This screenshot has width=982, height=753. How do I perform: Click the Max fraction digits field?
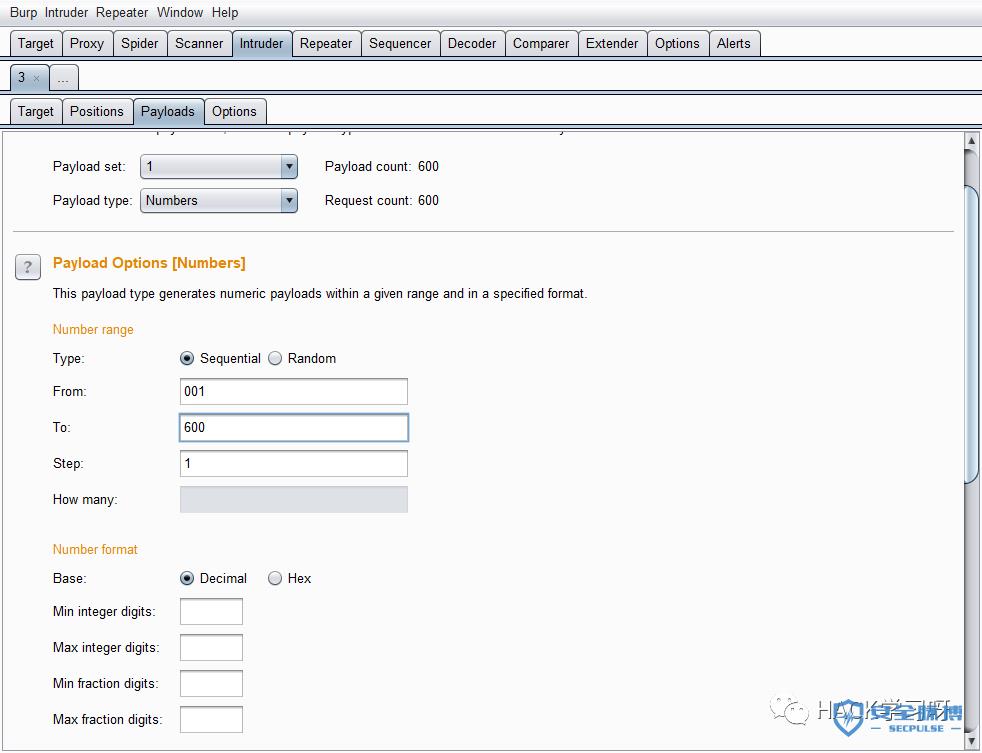(x=211, y=719)
